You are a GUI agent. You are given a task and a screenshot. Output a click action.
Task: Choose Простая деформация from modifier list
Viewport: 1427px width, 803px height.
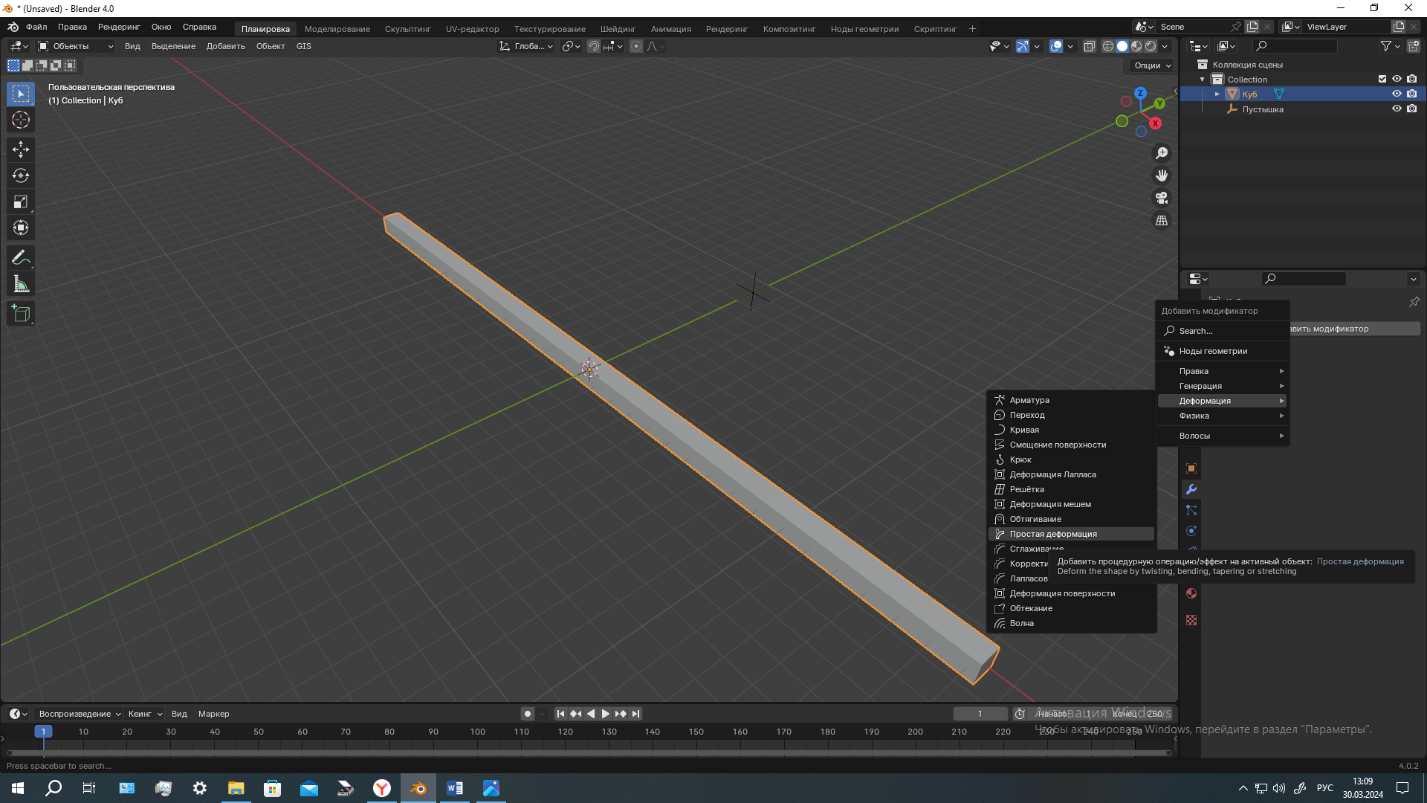tap(1053, 534)
